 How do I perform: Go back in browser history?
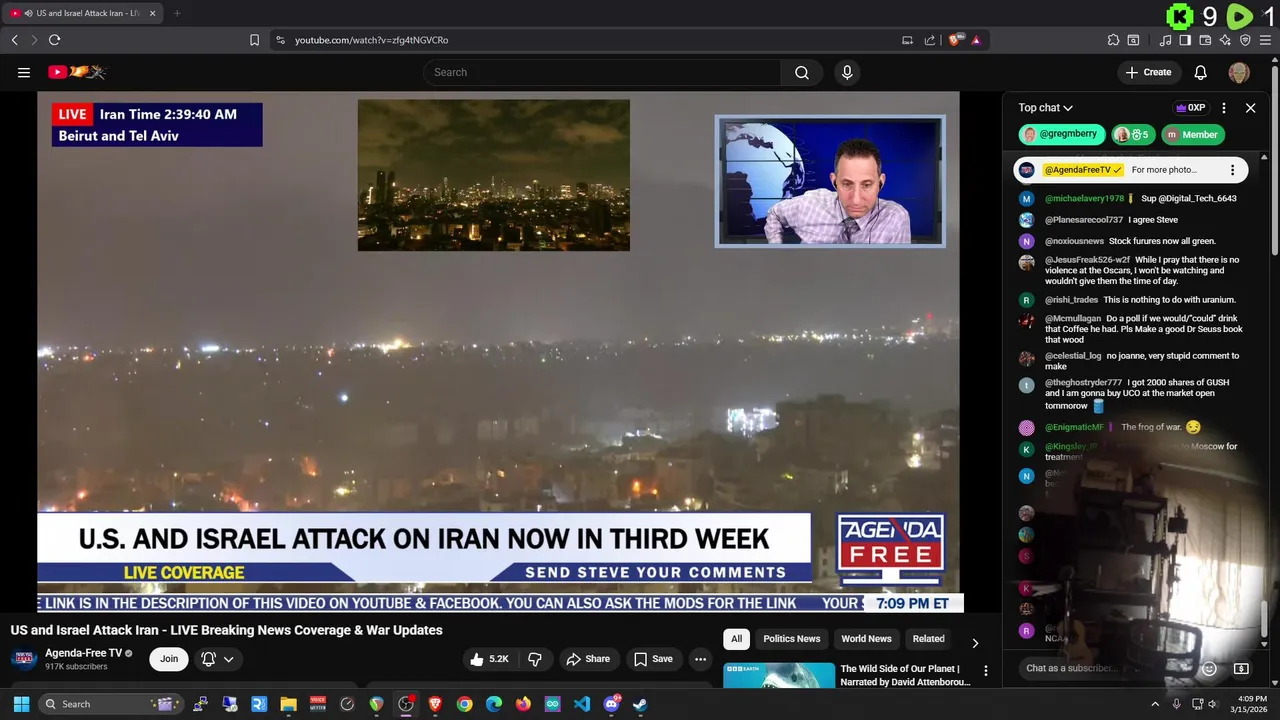tap(14, 40)
